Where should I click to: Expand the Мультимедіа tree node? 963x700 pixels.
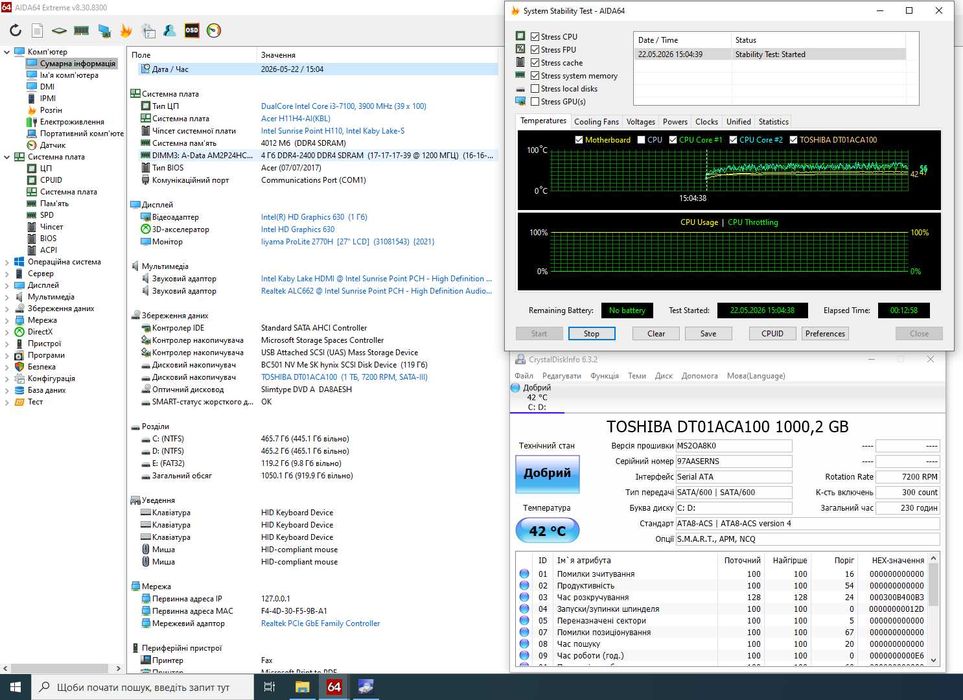pos(7,297)
